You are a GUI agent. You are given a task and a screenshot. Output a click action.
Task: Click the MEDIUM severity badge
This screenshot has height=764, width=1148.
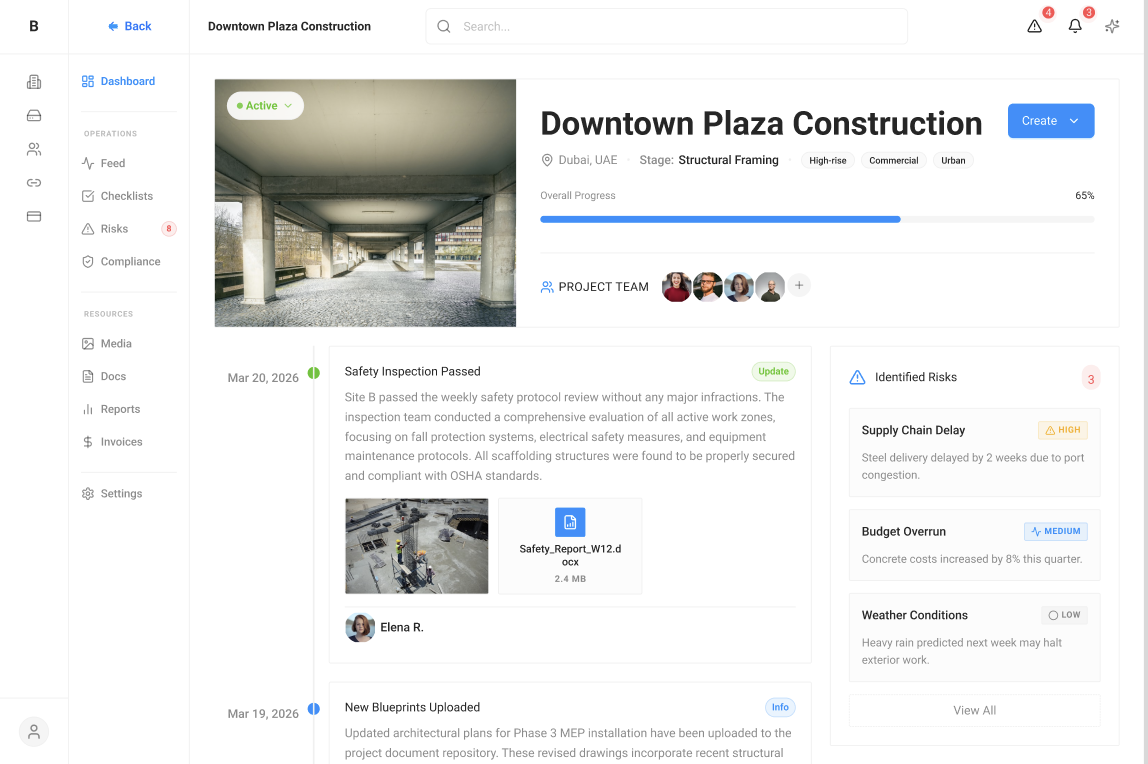click(x=1056, y=531)
